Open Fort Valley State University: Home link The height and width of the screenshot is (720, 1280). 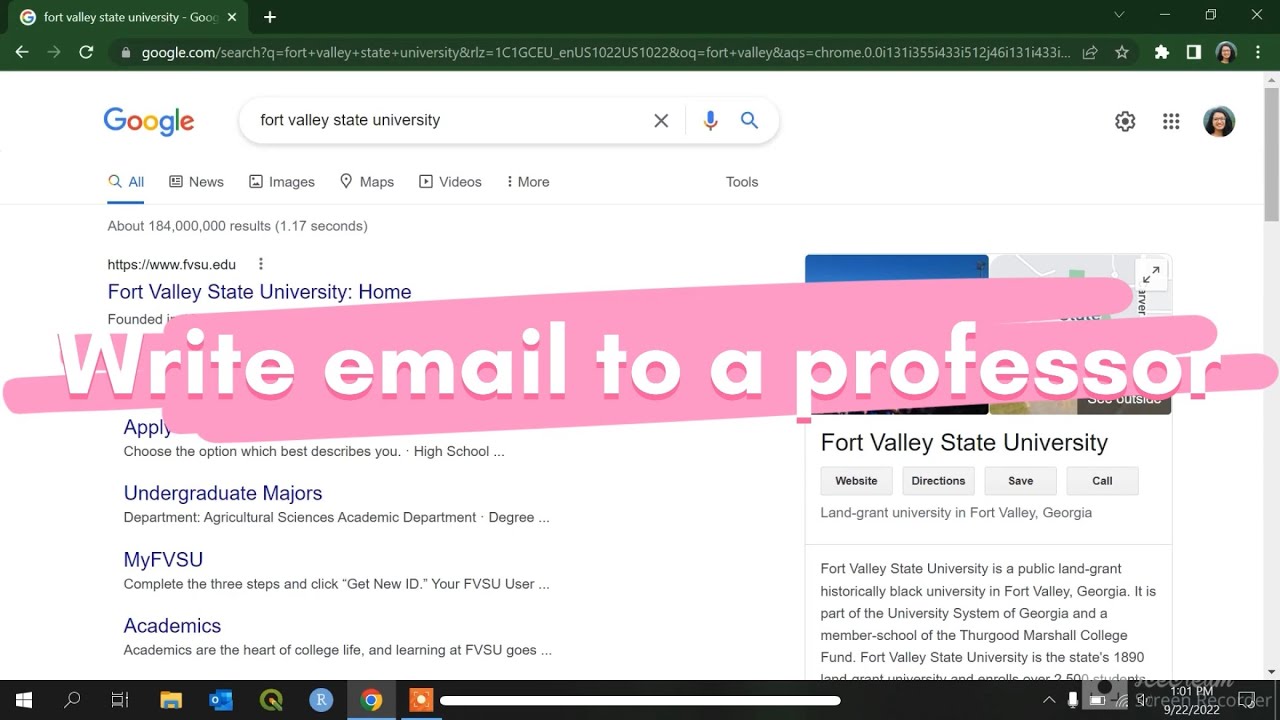pos(259,292)
